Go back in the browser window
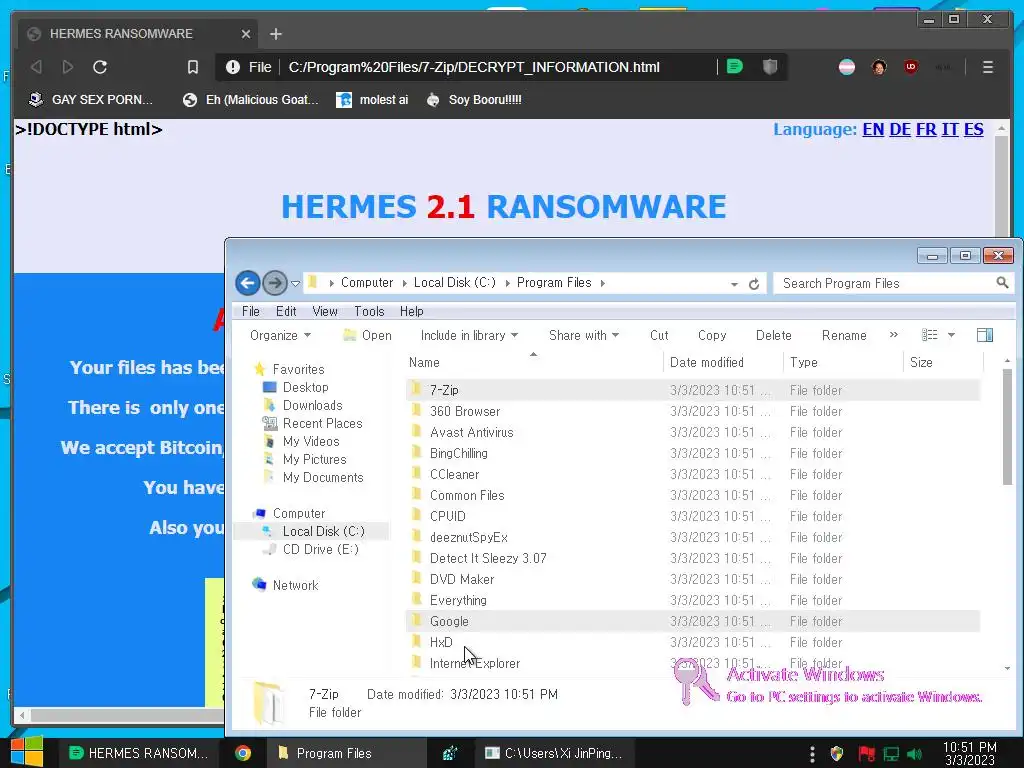Screen dimensions: 1024x768 pos(37,67)
